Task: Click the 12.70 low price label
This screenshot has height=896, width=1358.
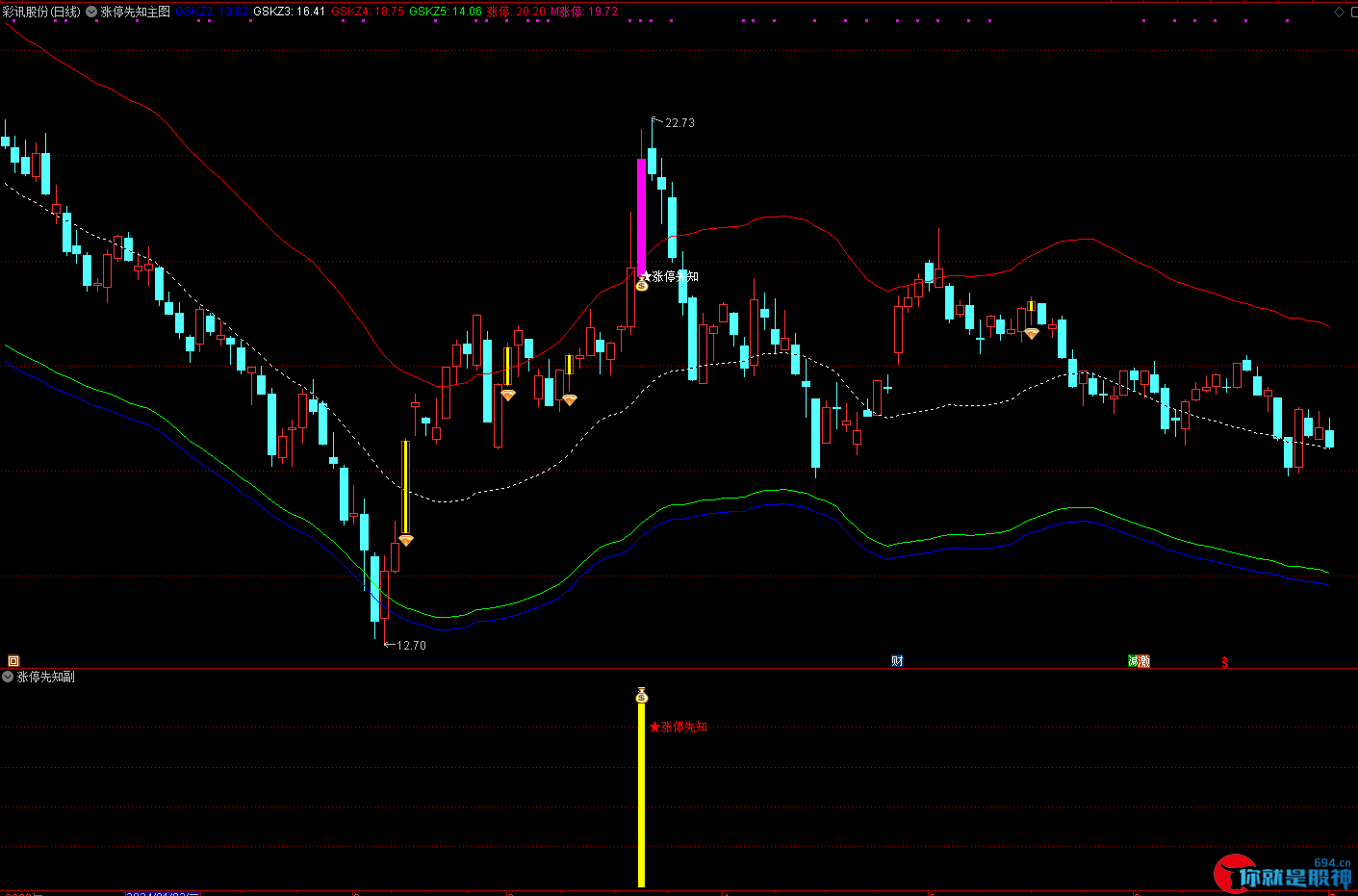Action: tap(411, 646)
